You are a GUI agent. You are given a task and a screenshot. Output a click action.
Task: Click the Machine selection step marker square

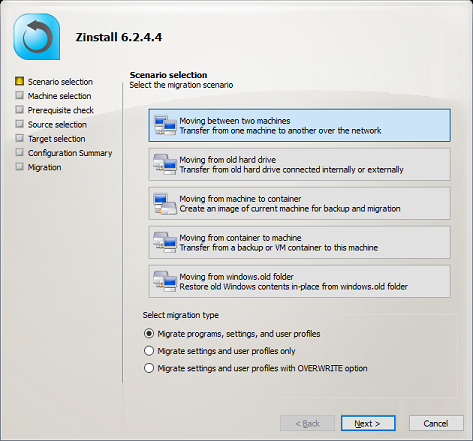[x=20, y=95]
